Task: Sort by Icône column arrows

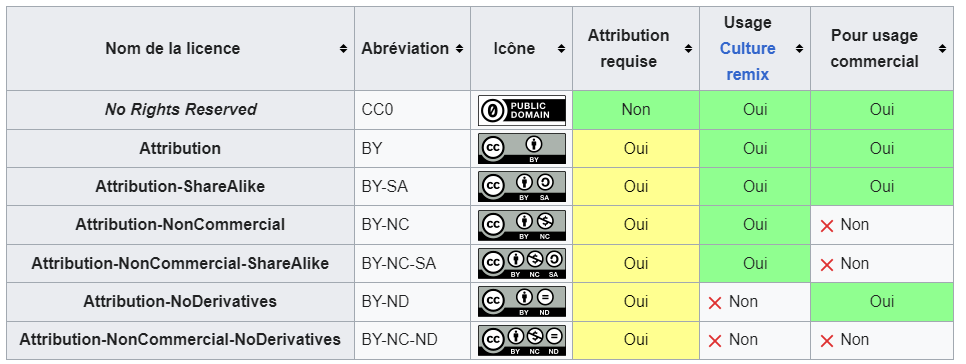Action: (x=561, y=49)
